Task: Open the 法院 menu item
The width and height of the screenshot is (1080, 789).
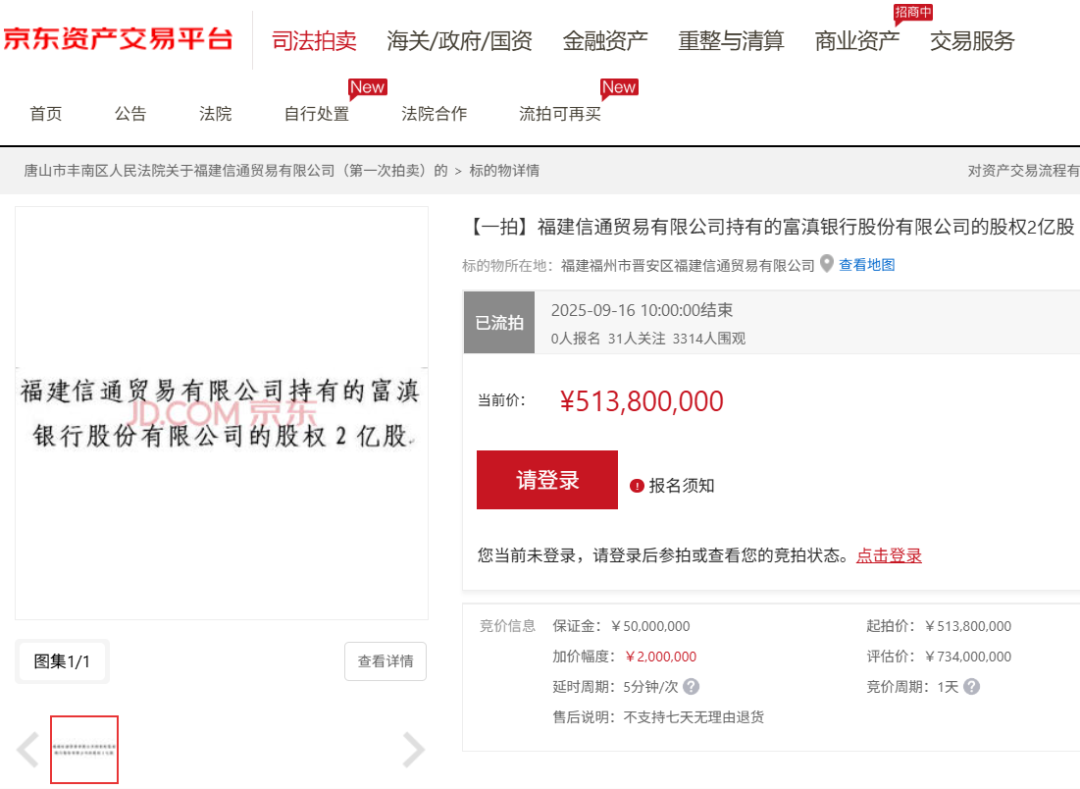Action: (216, 114)
